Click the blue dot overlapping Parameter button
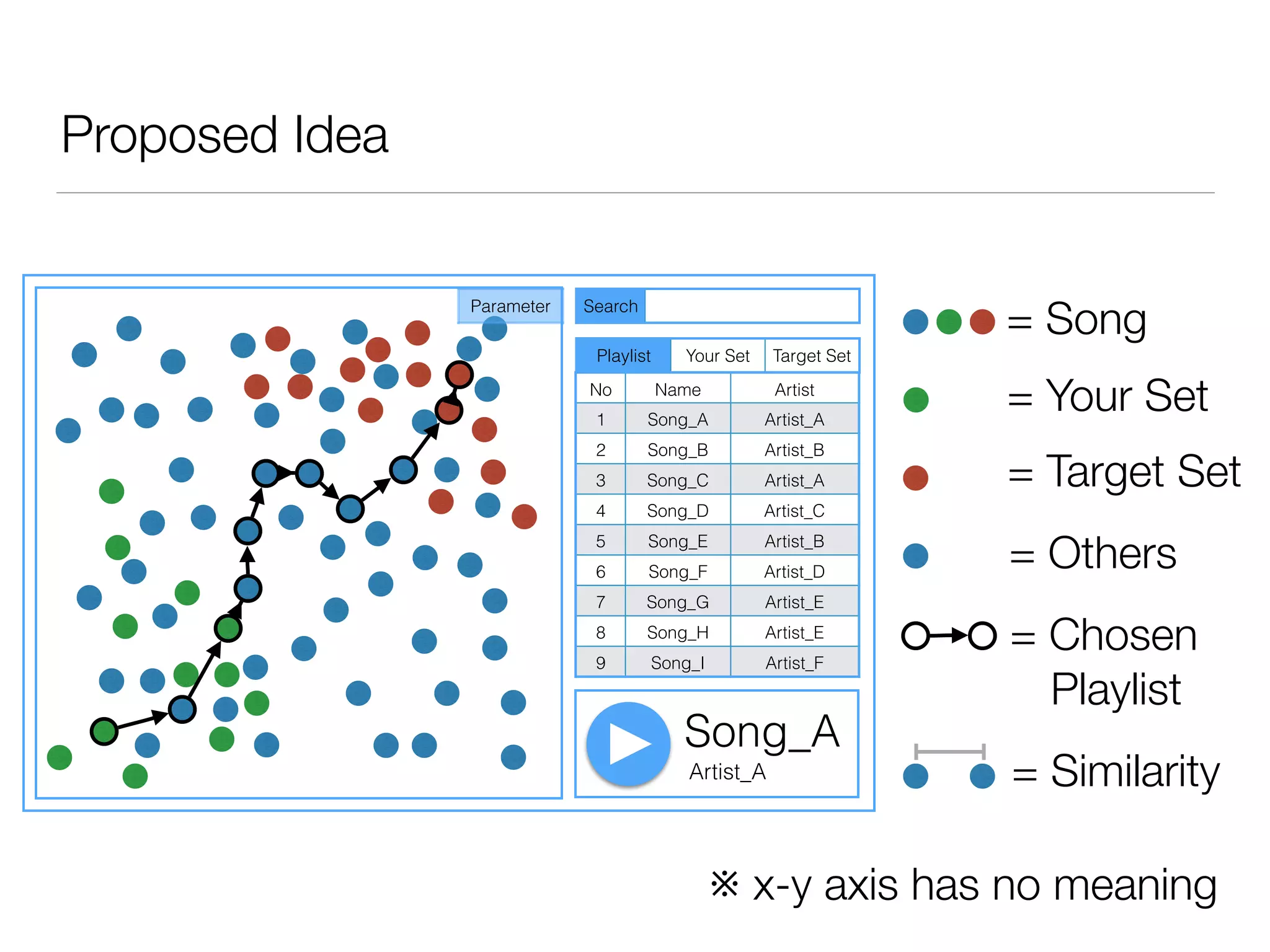 tap(494, 328)
